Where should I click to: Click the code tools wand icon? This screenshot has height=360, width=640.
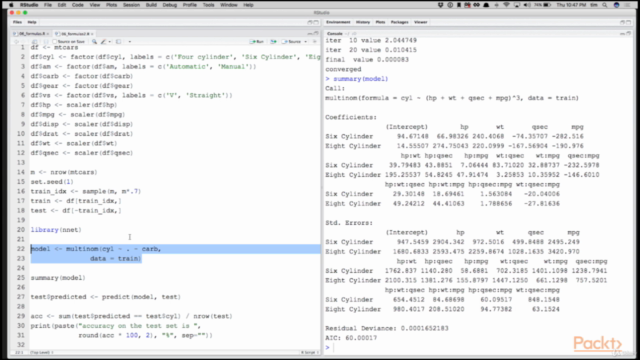coord(103,42)
